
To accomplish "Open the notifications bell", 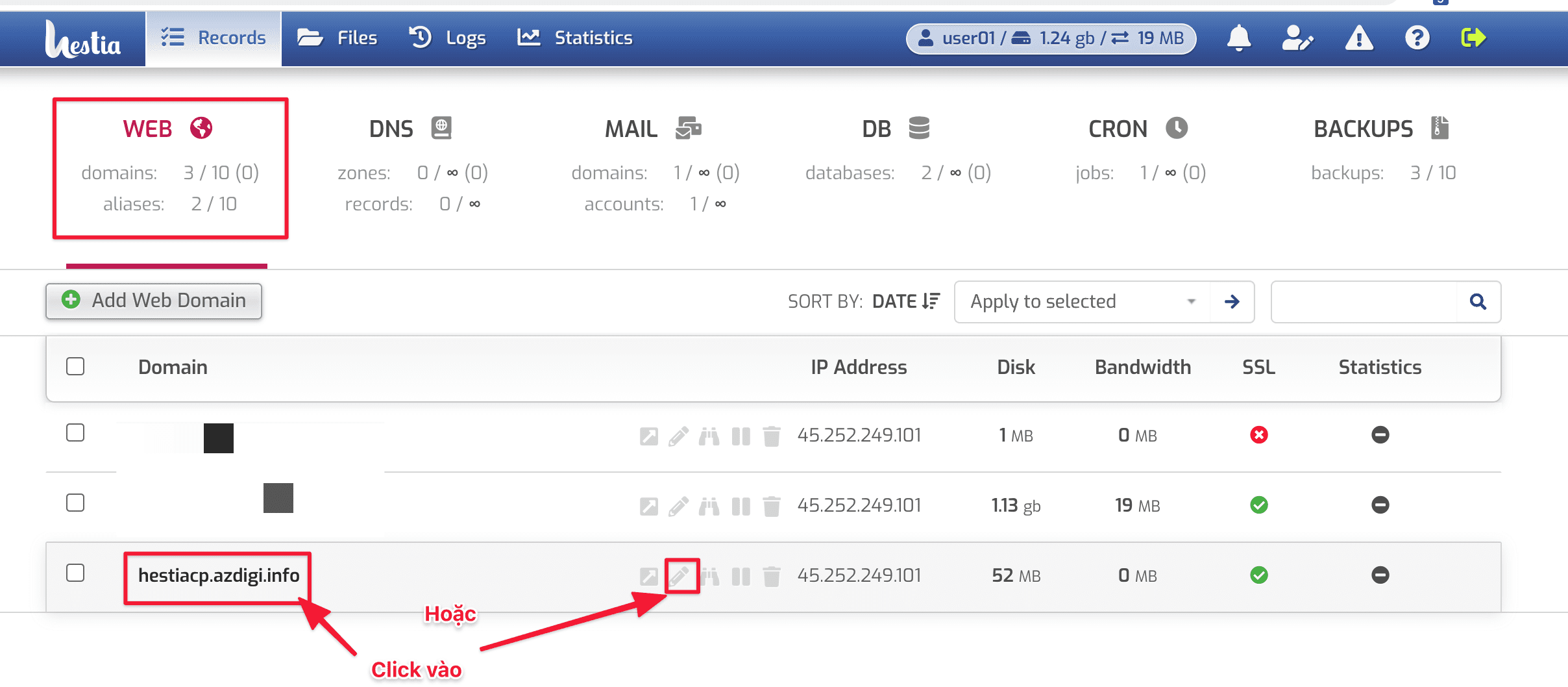I will click(1238, 38).
